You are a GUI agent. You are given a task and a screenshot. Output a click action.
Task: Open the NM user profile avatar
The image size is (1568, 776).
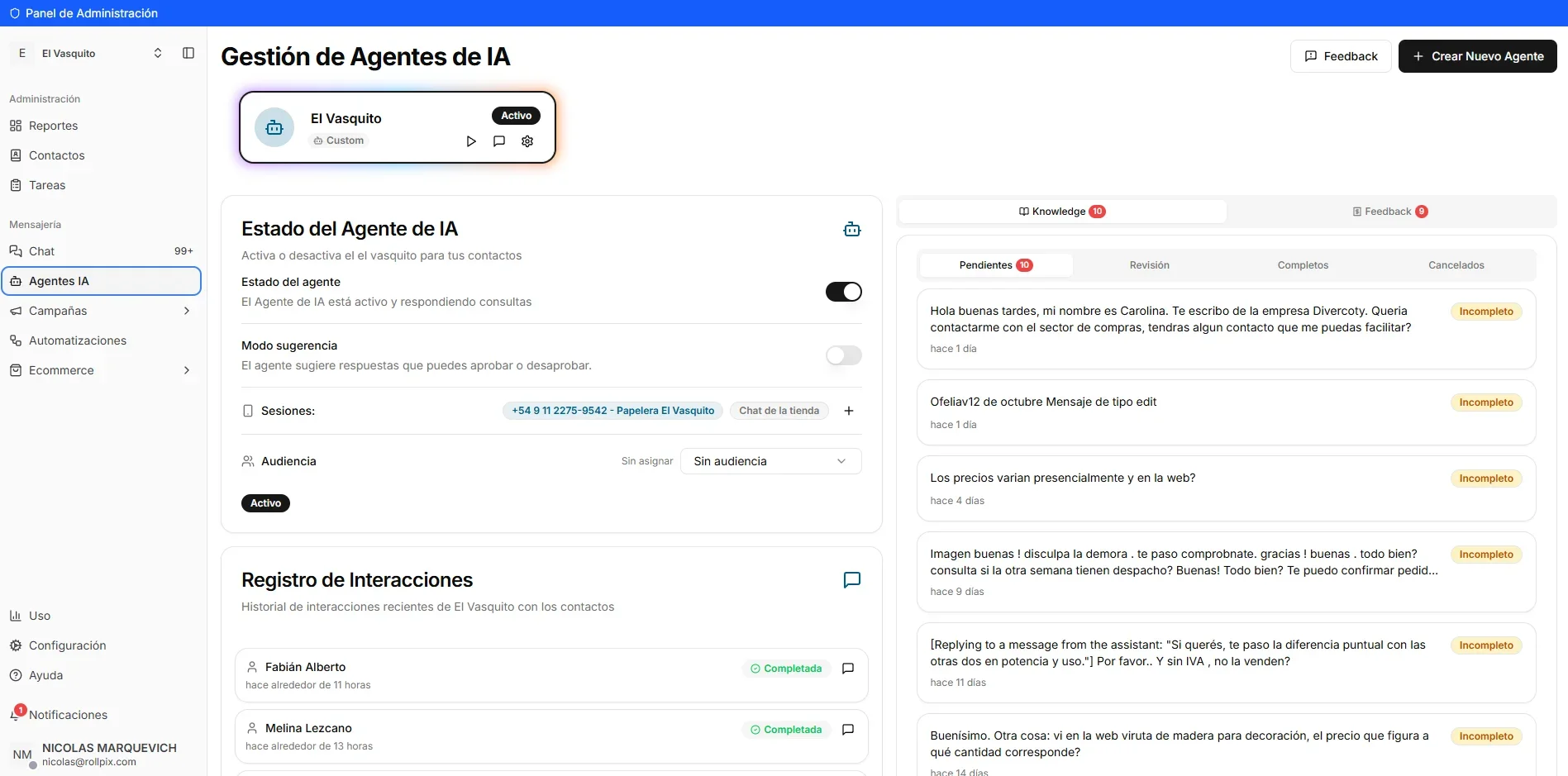[x=22, y=755]
